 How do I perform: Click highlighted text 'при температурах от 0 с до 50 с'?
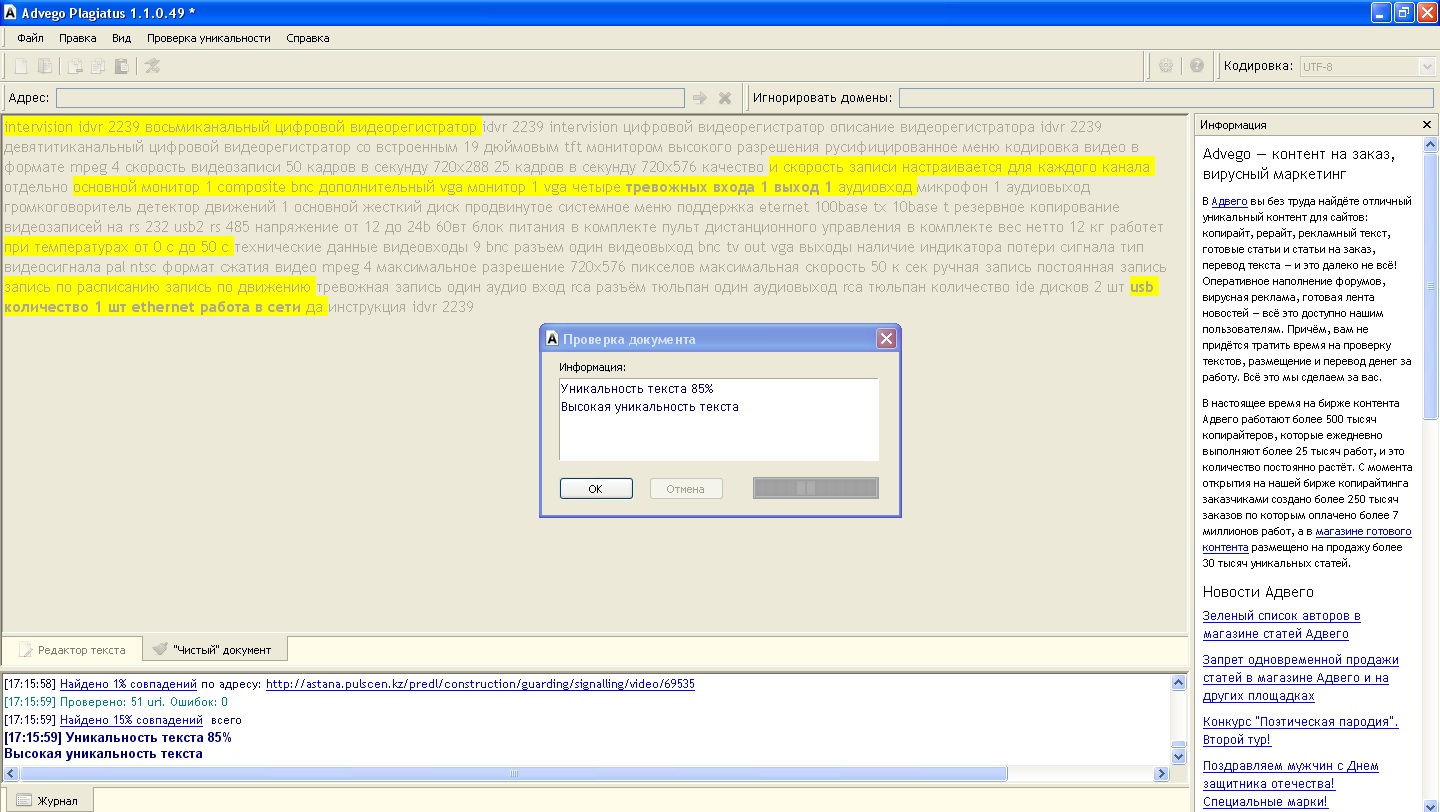pos(117,247)
